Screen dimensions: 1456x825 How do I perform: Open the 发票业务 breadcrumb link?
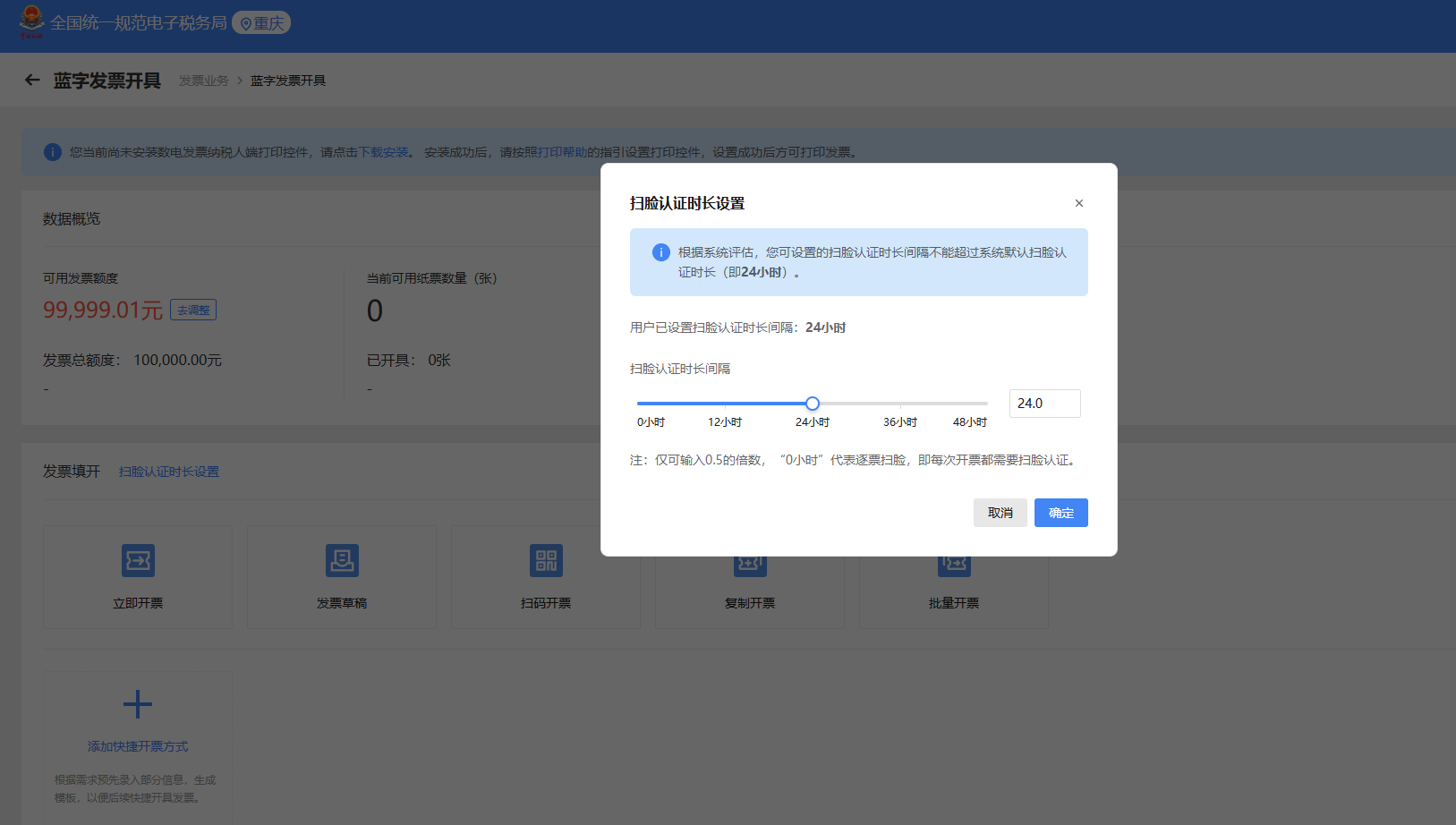tap(204, 81)
